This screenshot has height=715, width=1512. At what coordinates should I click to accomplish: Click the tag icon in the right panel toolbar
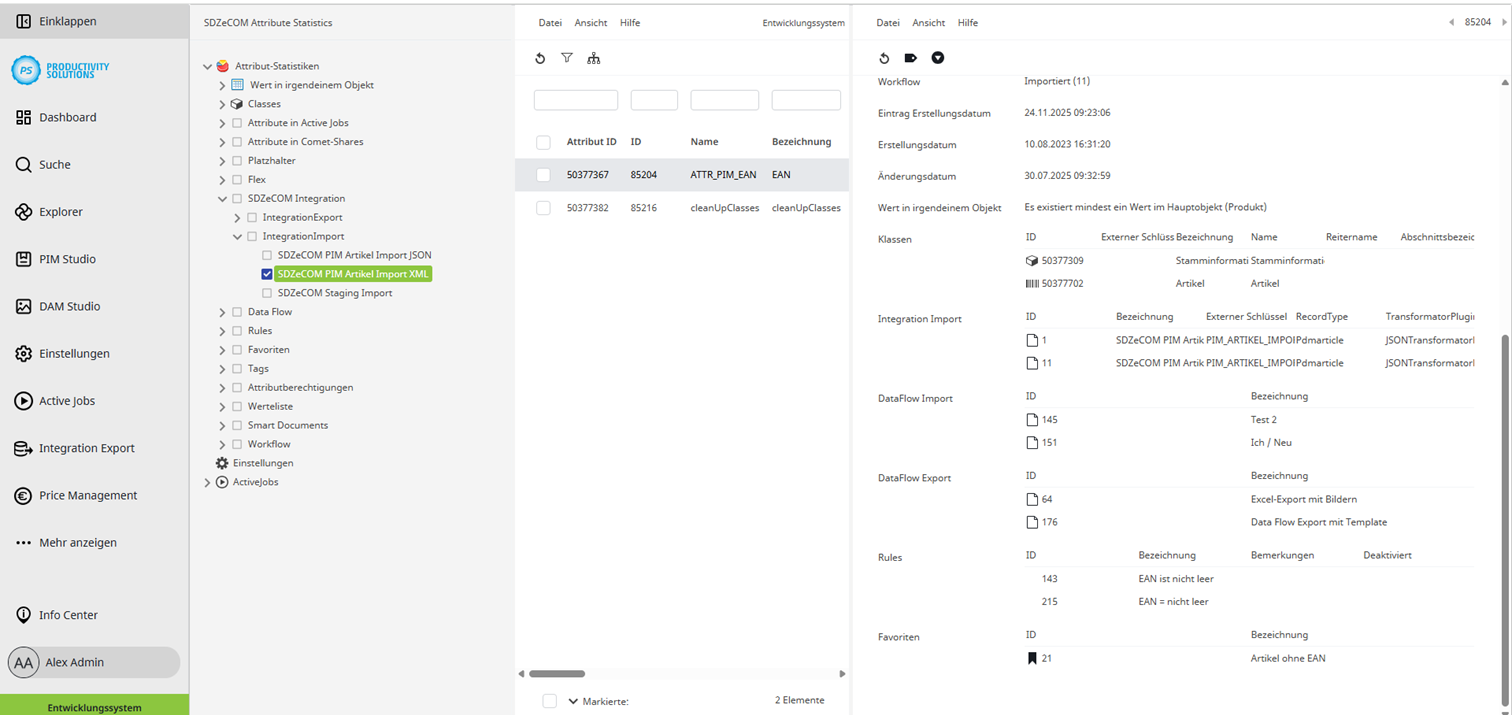click(911, 58)
